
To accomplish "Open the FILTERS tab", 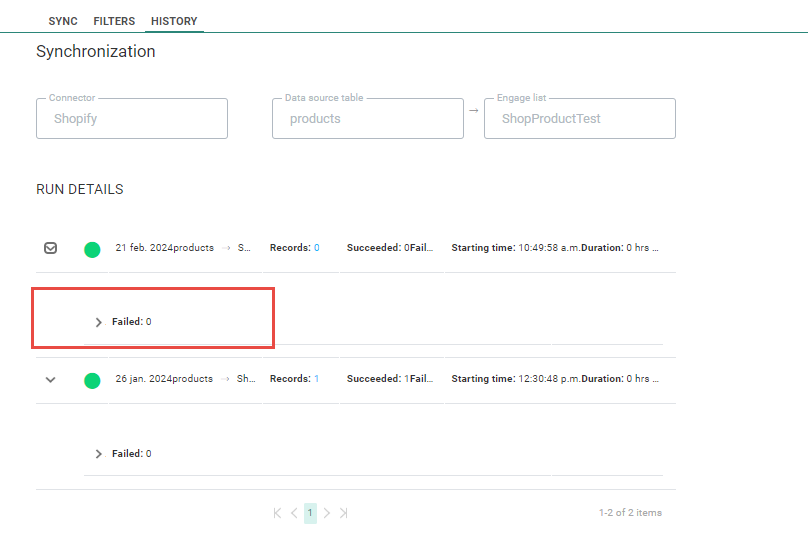I will pyautogui.click(x=114, y=21).
